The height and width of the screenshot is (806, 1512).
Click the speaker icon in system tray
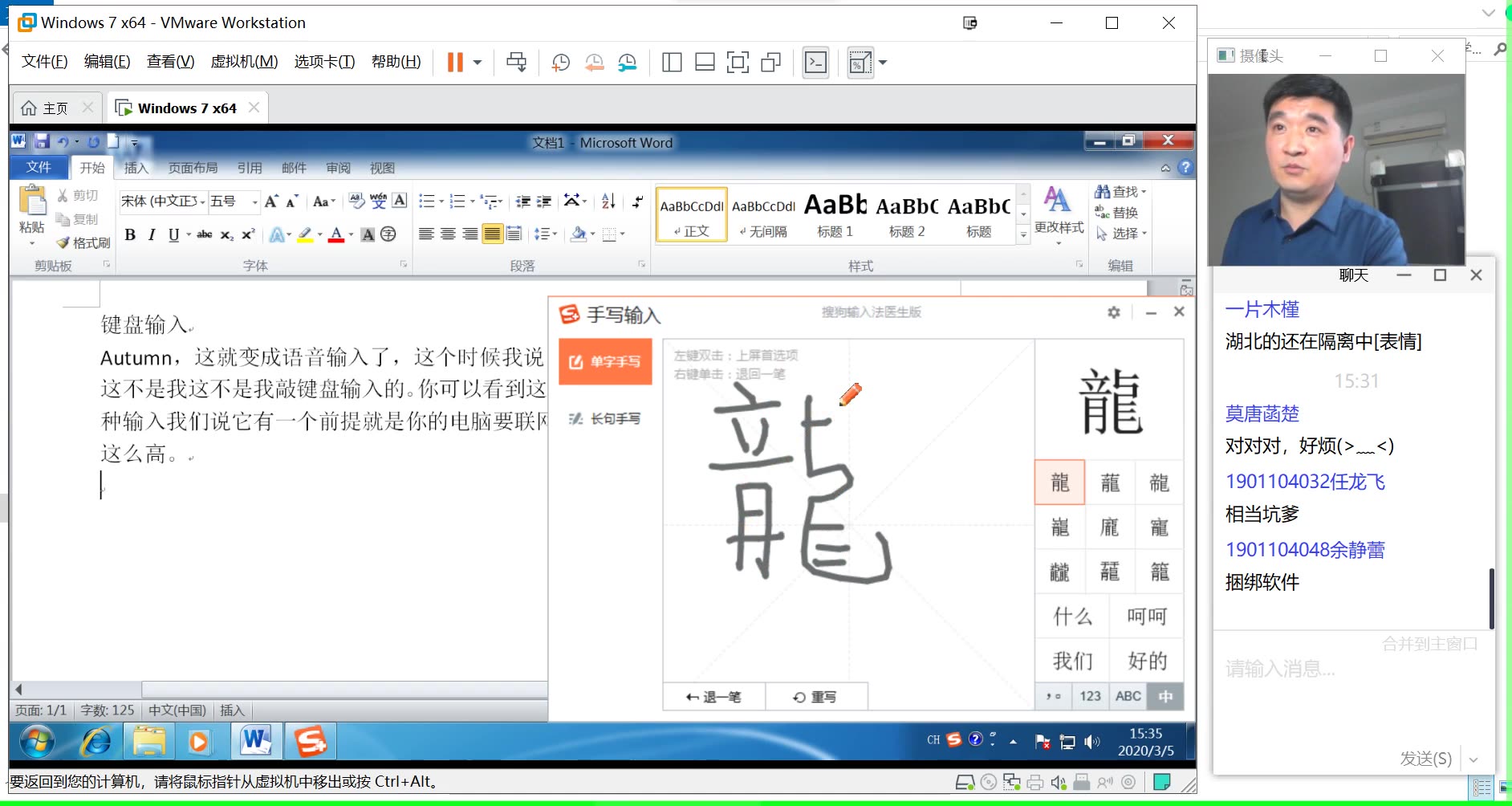point(1091,741)
